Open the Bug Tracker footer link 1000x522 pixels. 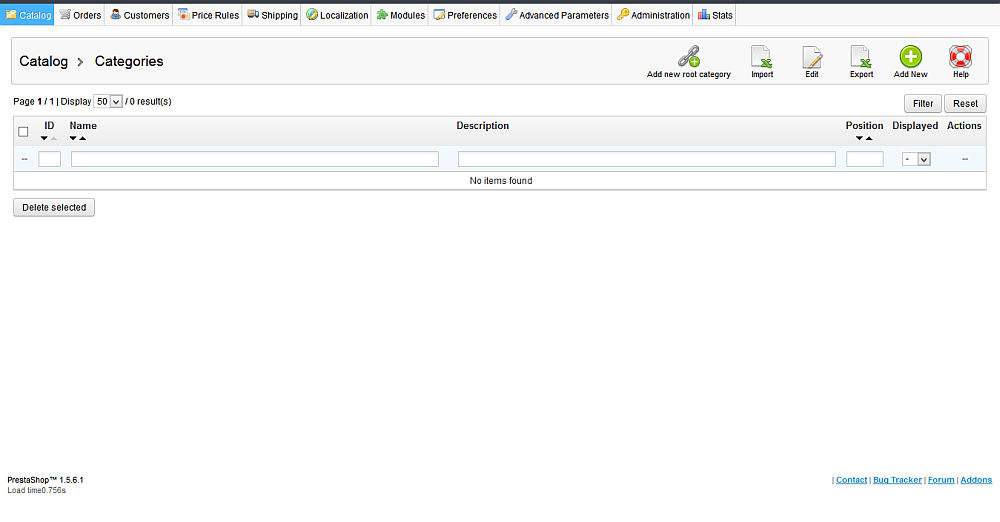(x=897, y=480)
